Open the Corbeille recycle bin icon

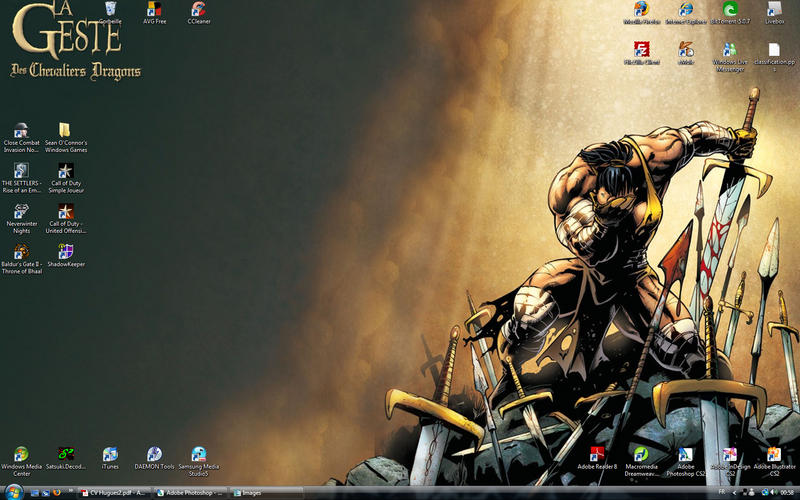[x=110, y=13]
